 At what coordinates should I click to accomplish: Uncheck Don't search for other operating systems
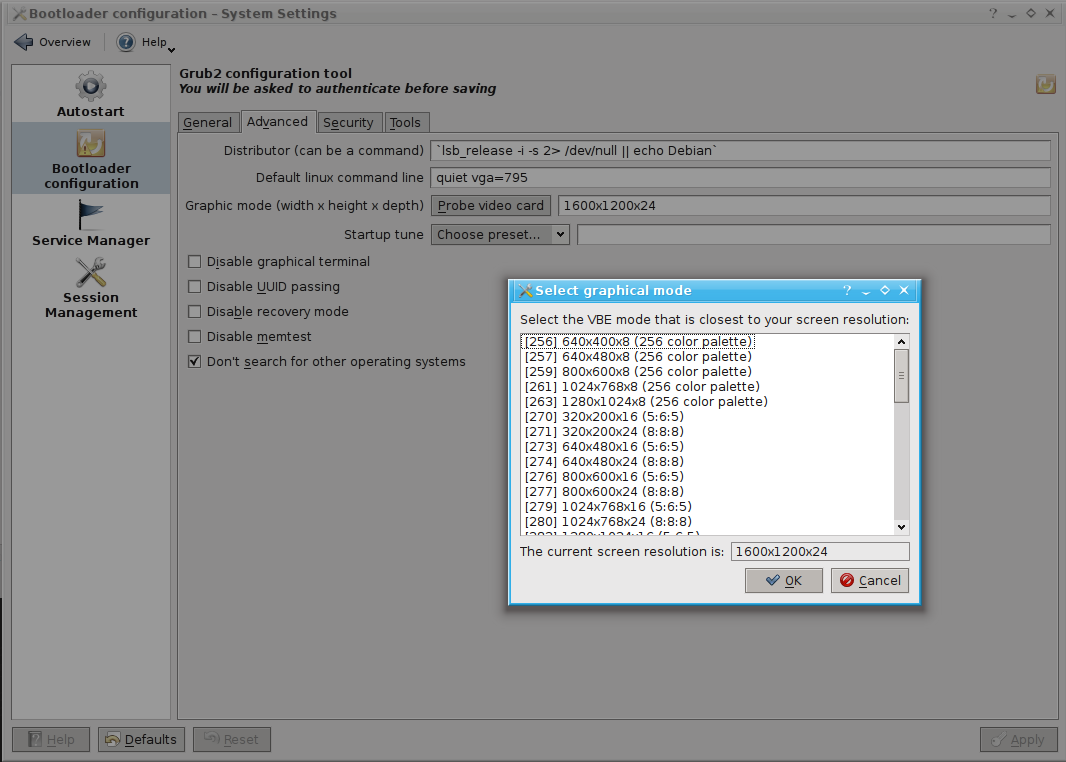pos(194,362)
